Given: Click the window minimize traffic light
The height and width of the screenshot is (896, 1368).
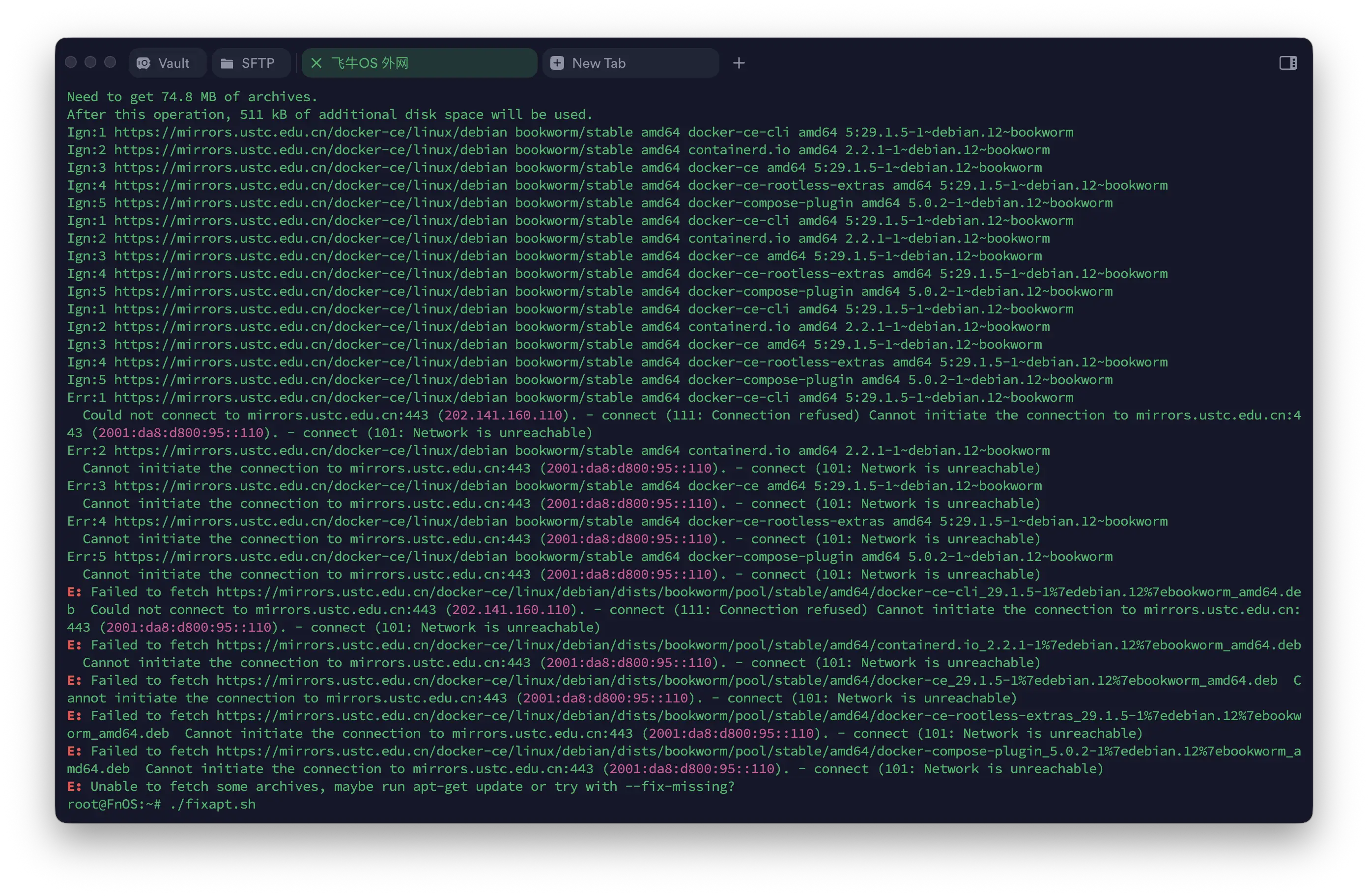Looking at the screenshot, I should click(91, 62).
